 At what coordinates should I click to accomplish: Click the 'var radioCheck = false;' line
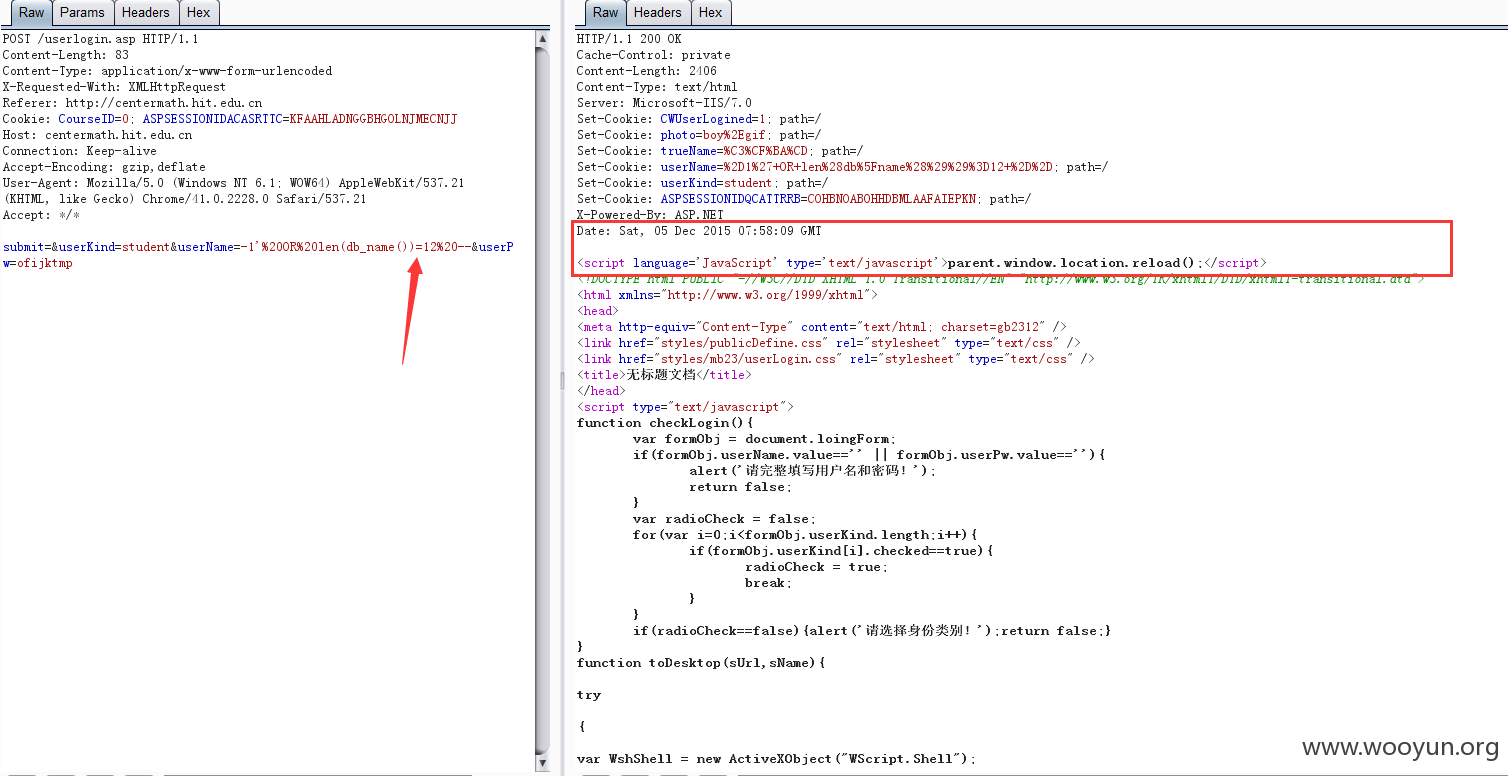[x=724, y=519]
